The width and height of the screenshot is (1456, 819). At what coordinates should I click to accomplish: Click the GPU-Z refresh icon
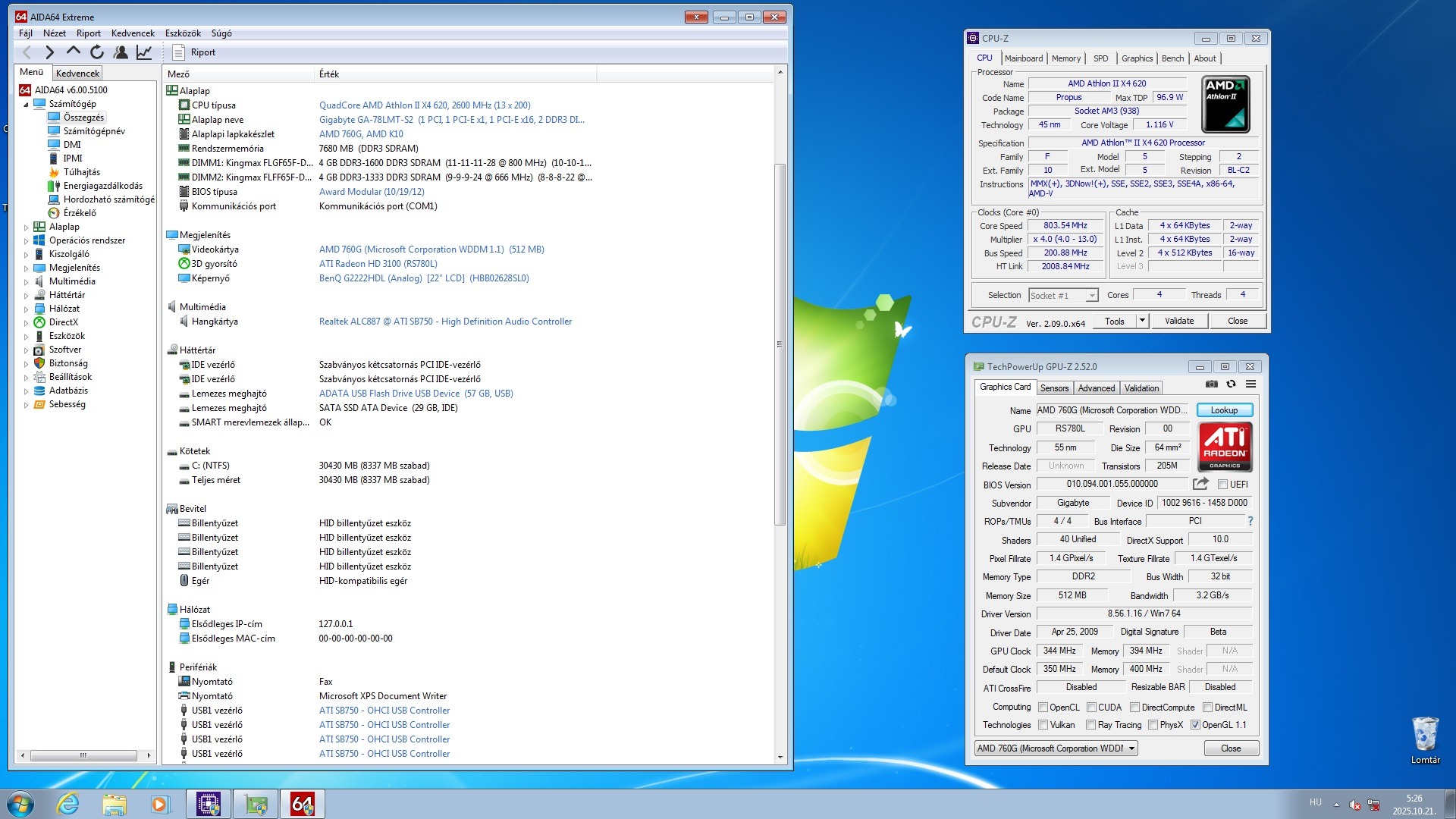pyautogui.click(x=1232, y=384)
